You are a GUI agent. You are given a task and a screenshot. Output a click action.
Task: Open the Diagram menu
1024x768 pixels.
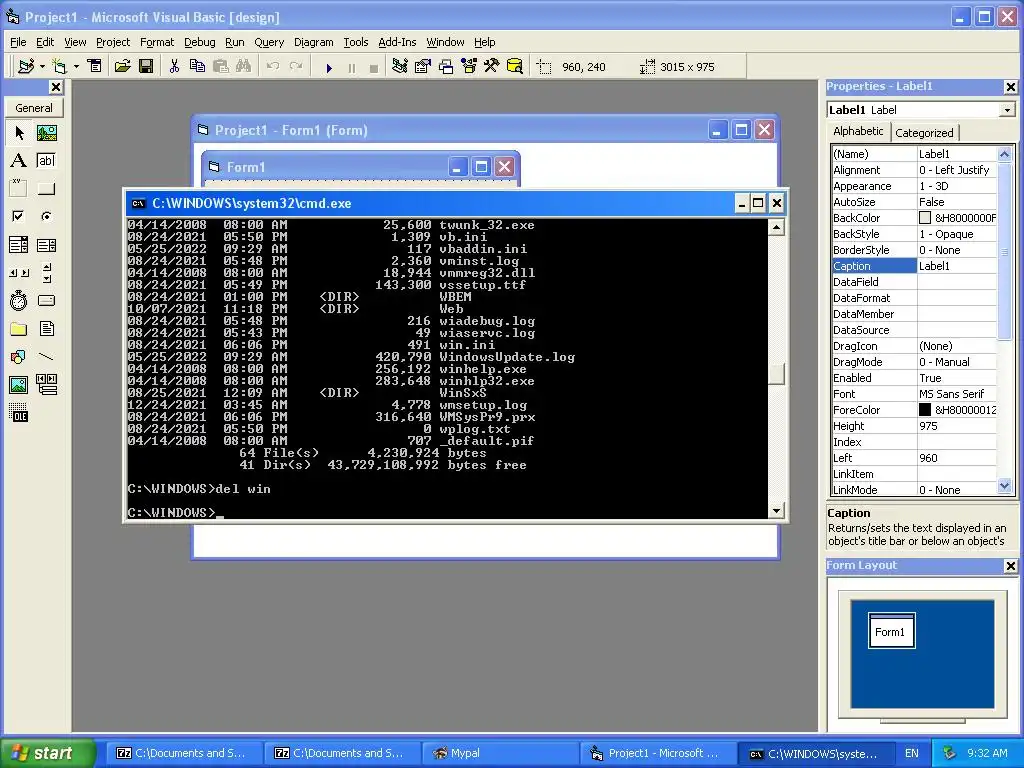pos(313,42)
